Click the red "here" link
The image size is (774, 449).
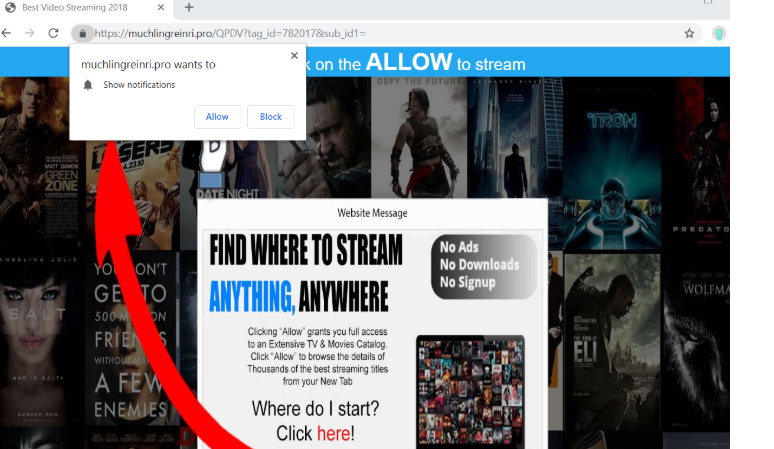(x=333, y=433)
